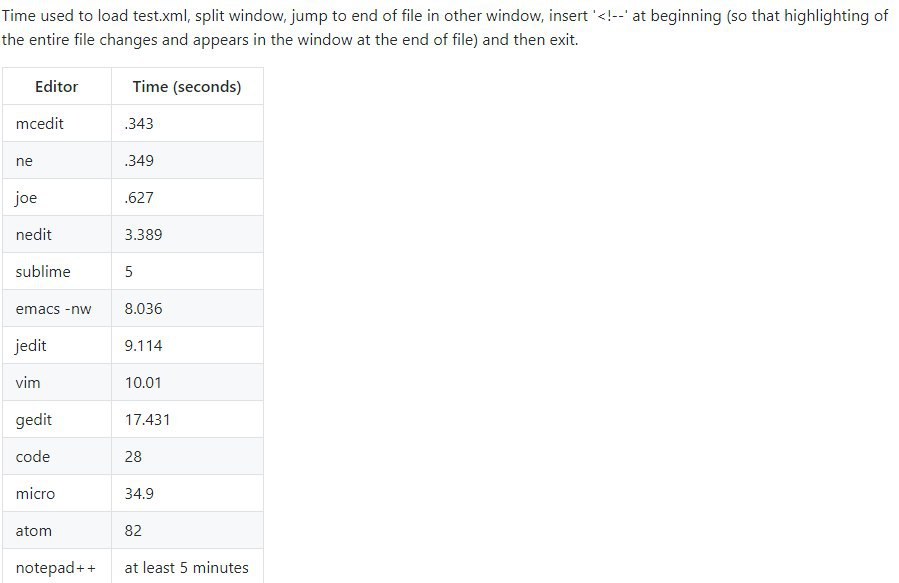Click the .343 time value
This screenshot has width=899, height=583.
(139, 123)
